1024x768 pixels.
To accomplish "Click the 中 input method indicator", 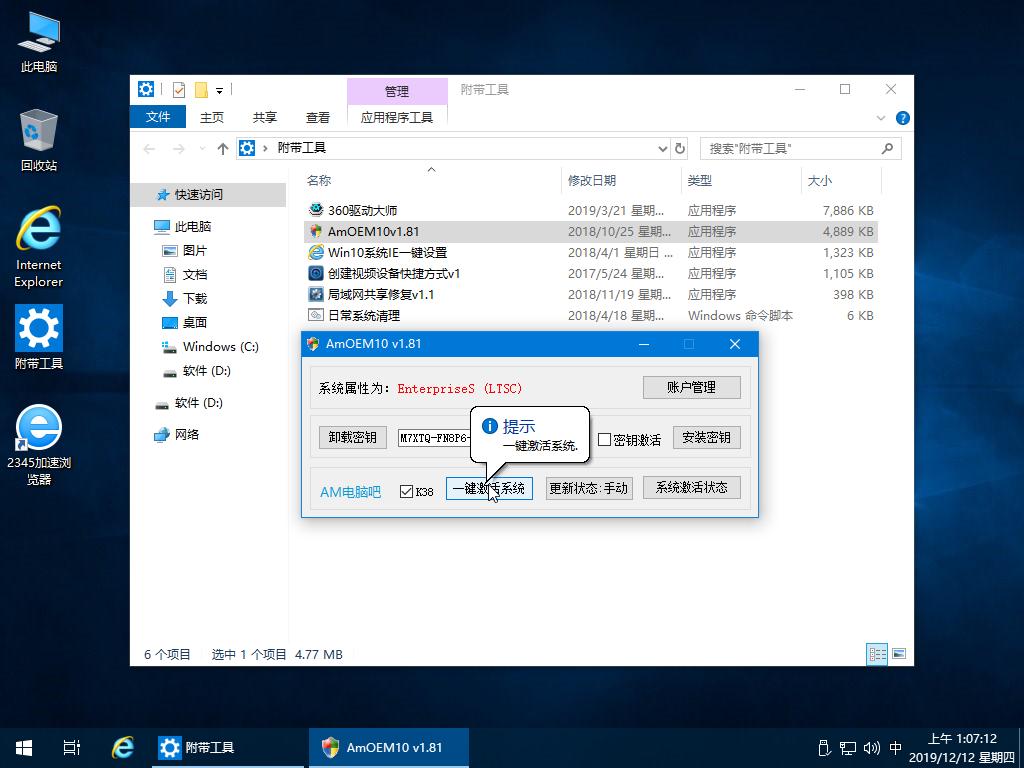I will (x=895, y=748).
